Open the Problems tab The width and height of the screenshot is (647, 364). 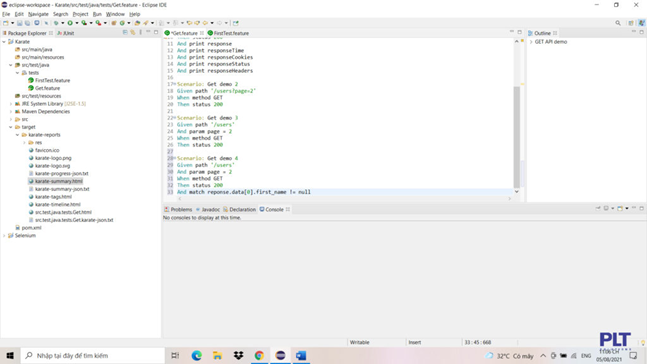point(178,210)
